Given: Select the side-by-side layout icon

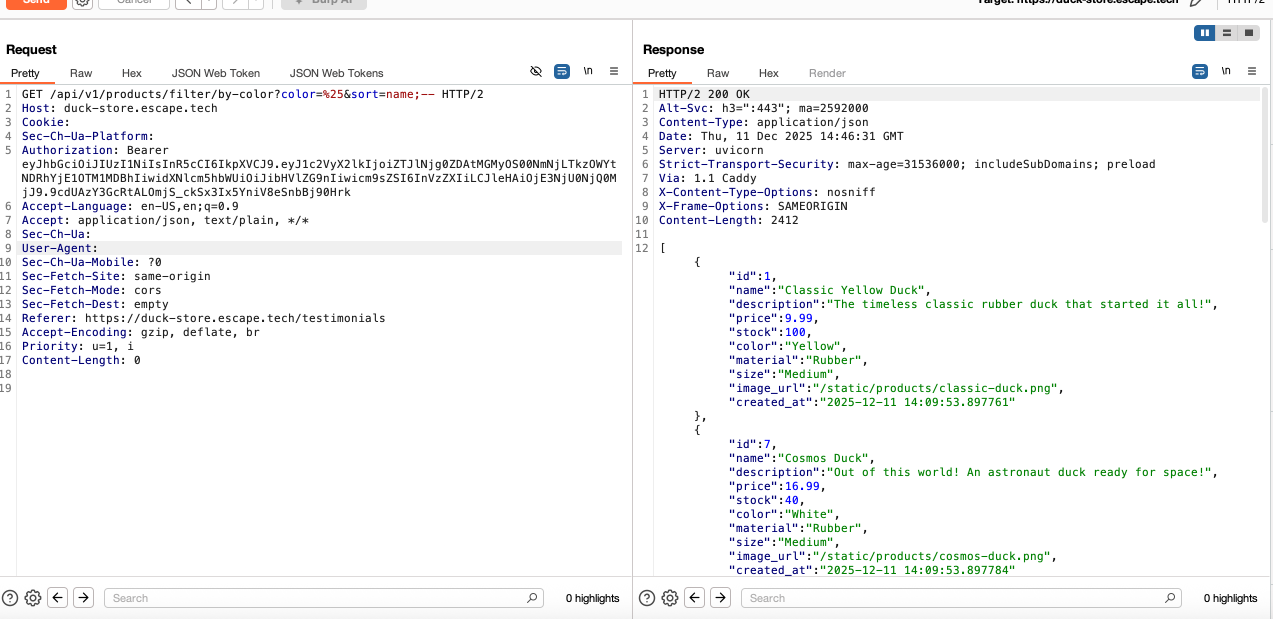Looking at the screenshot, I should point(1204,32).
